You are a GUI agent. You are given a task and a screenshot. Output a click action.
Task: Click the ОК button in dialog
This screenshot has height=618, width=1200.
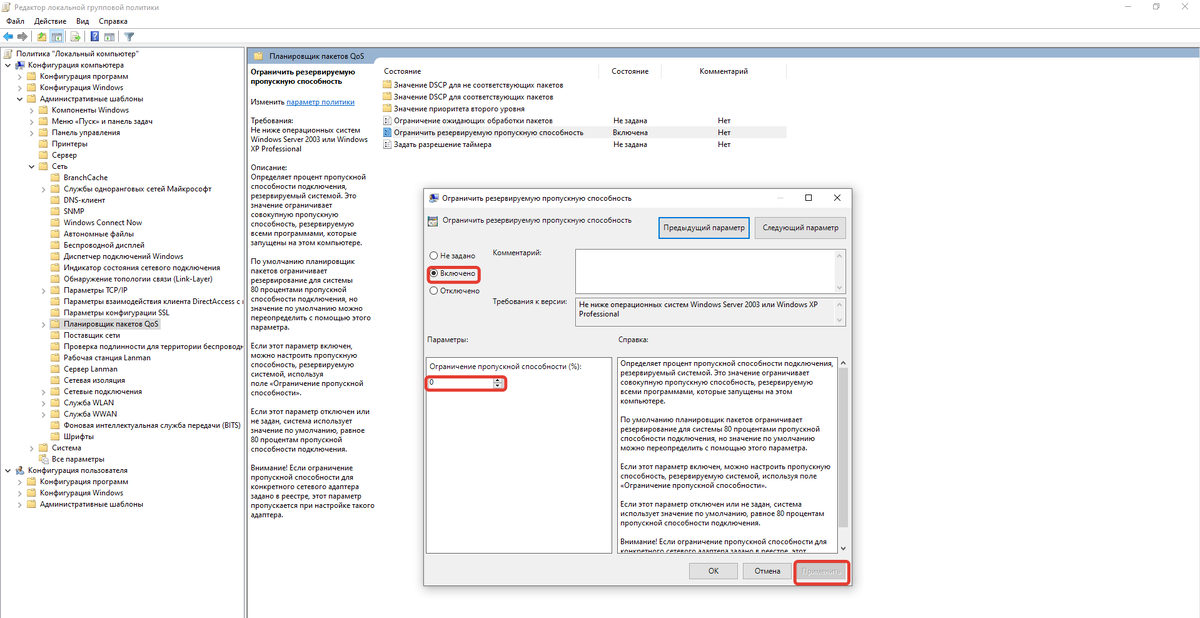point(713,570)
